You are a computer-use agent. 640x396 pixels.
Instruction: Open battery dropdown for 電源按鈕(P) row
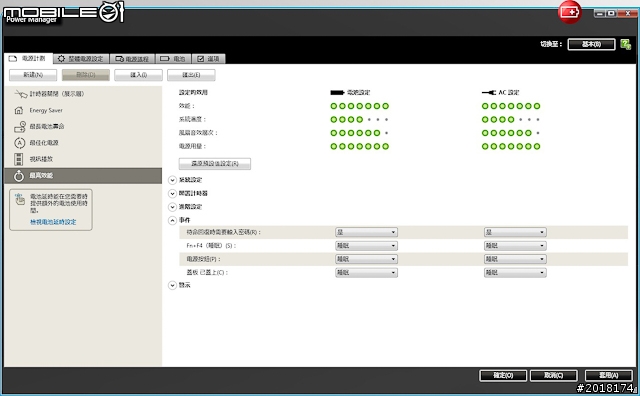click(x=366, y=259)
